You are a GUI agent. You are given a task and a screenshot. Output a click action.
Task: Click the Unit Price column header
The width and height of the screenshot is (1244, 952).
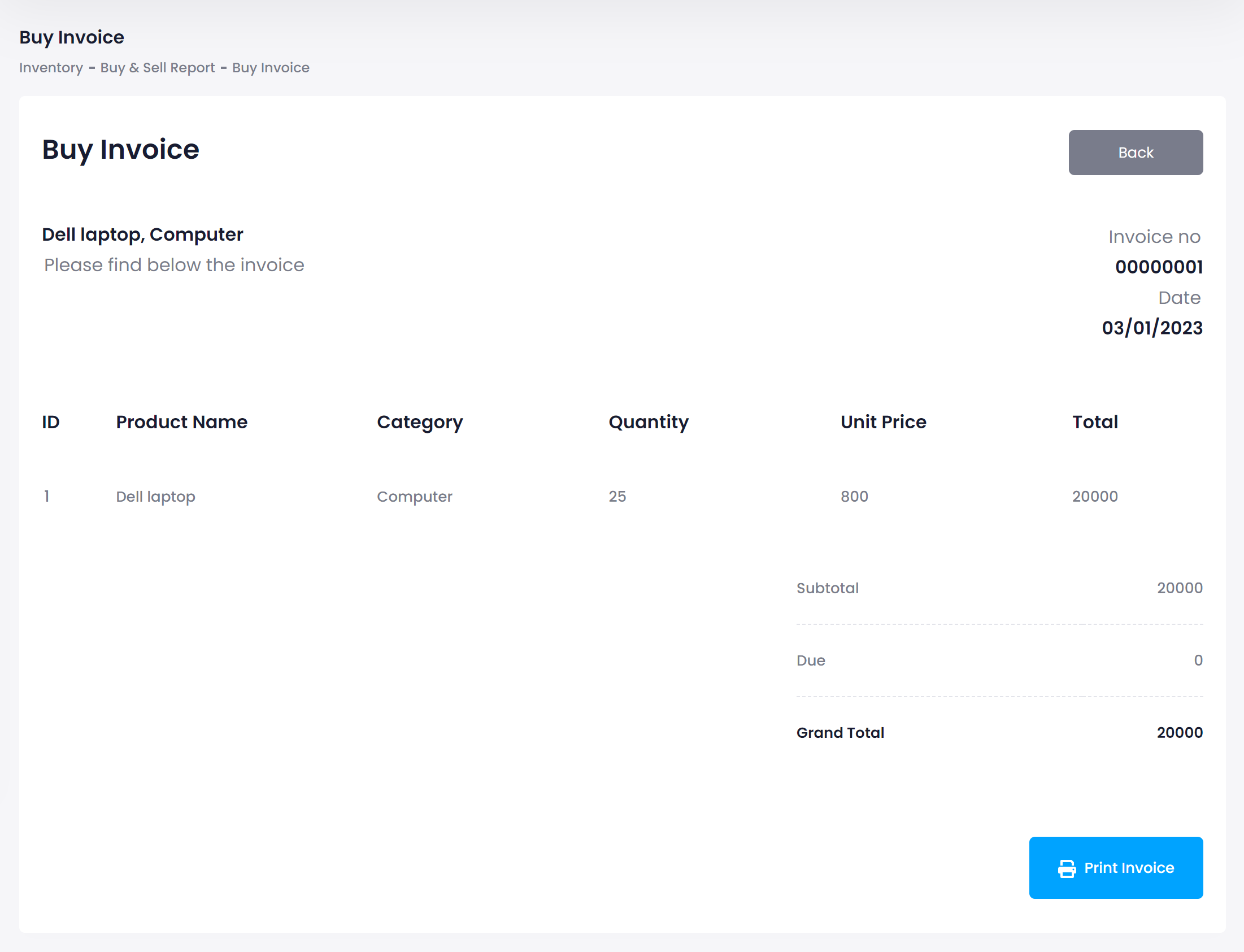point(883,422)
